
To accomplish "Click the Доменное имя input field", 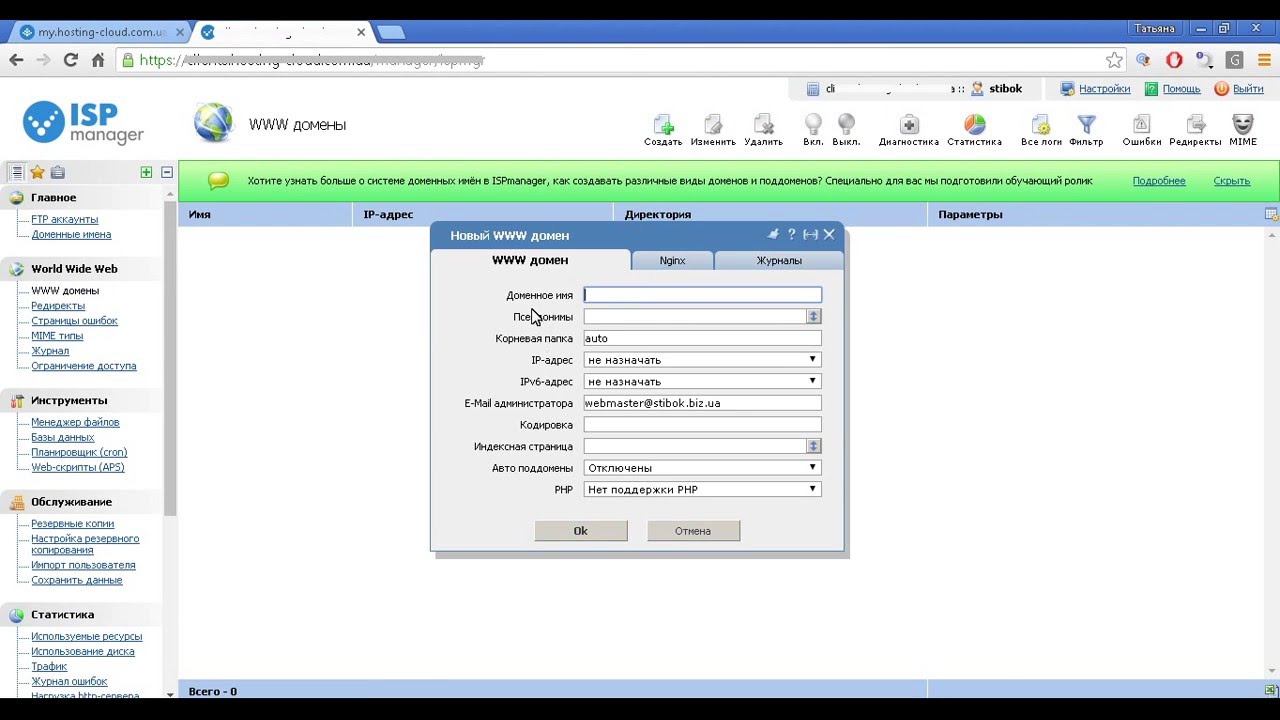I will coord(702,295).
